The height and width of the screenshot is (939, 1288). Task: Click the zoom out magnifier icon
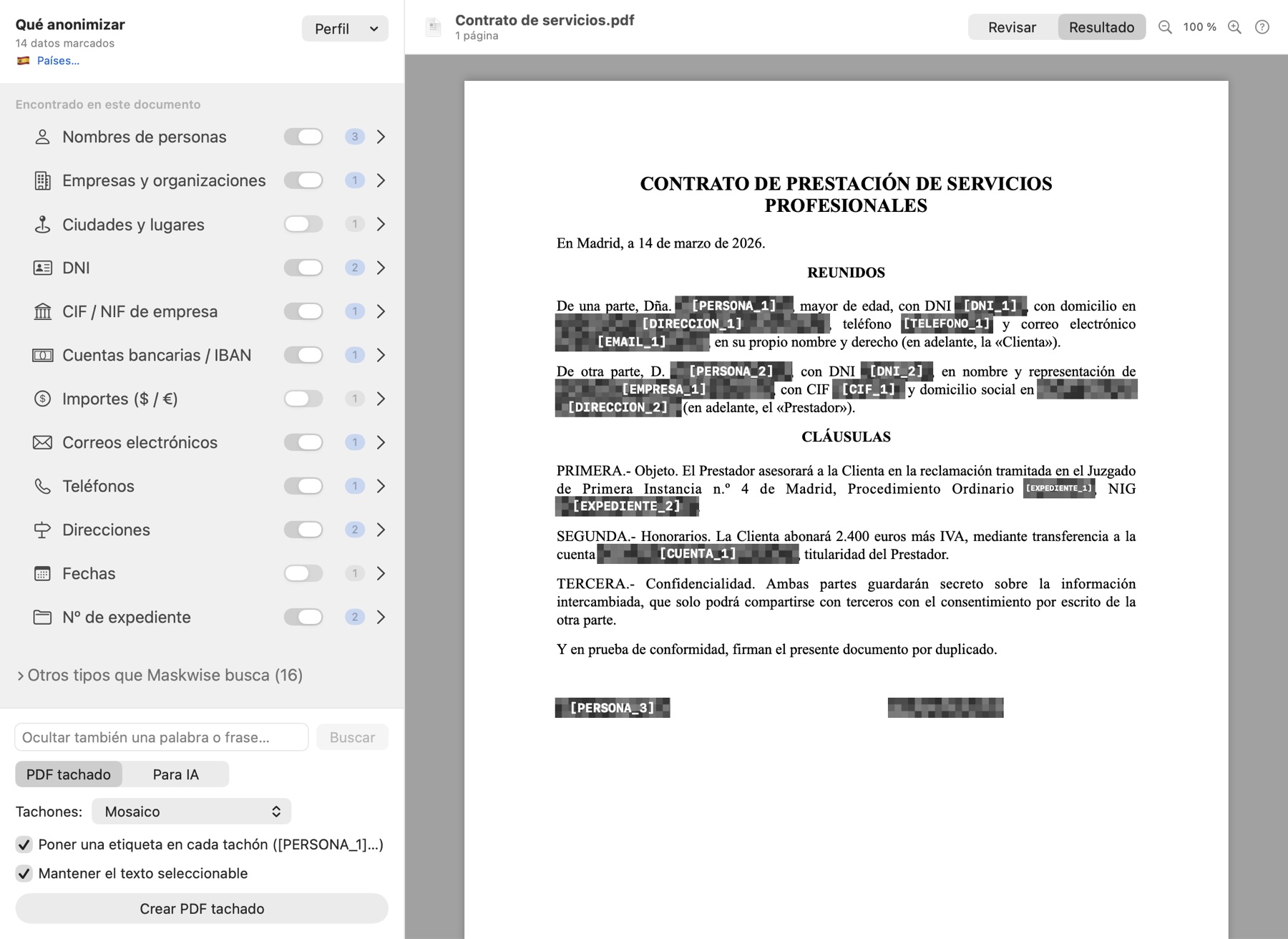[1165, 27]
